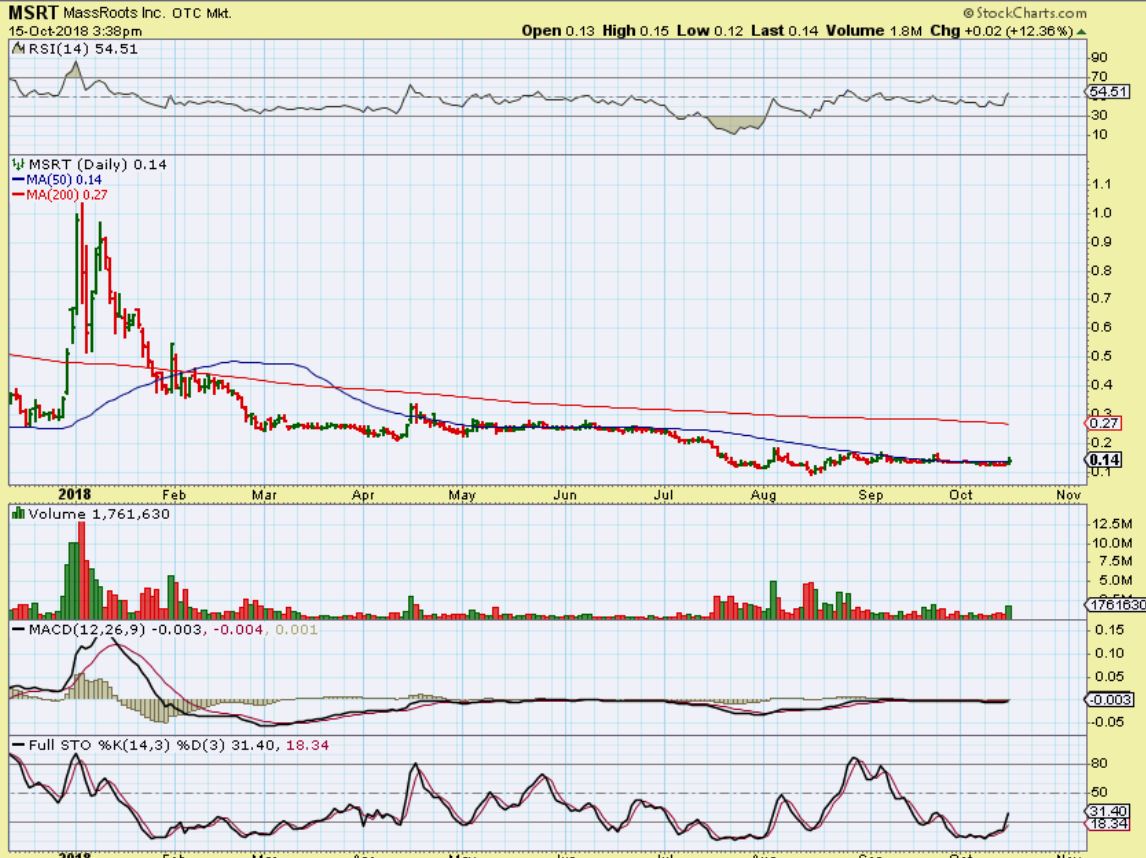
Task: Click the green up arrow next to Chg
Action: pos(1081,31)
